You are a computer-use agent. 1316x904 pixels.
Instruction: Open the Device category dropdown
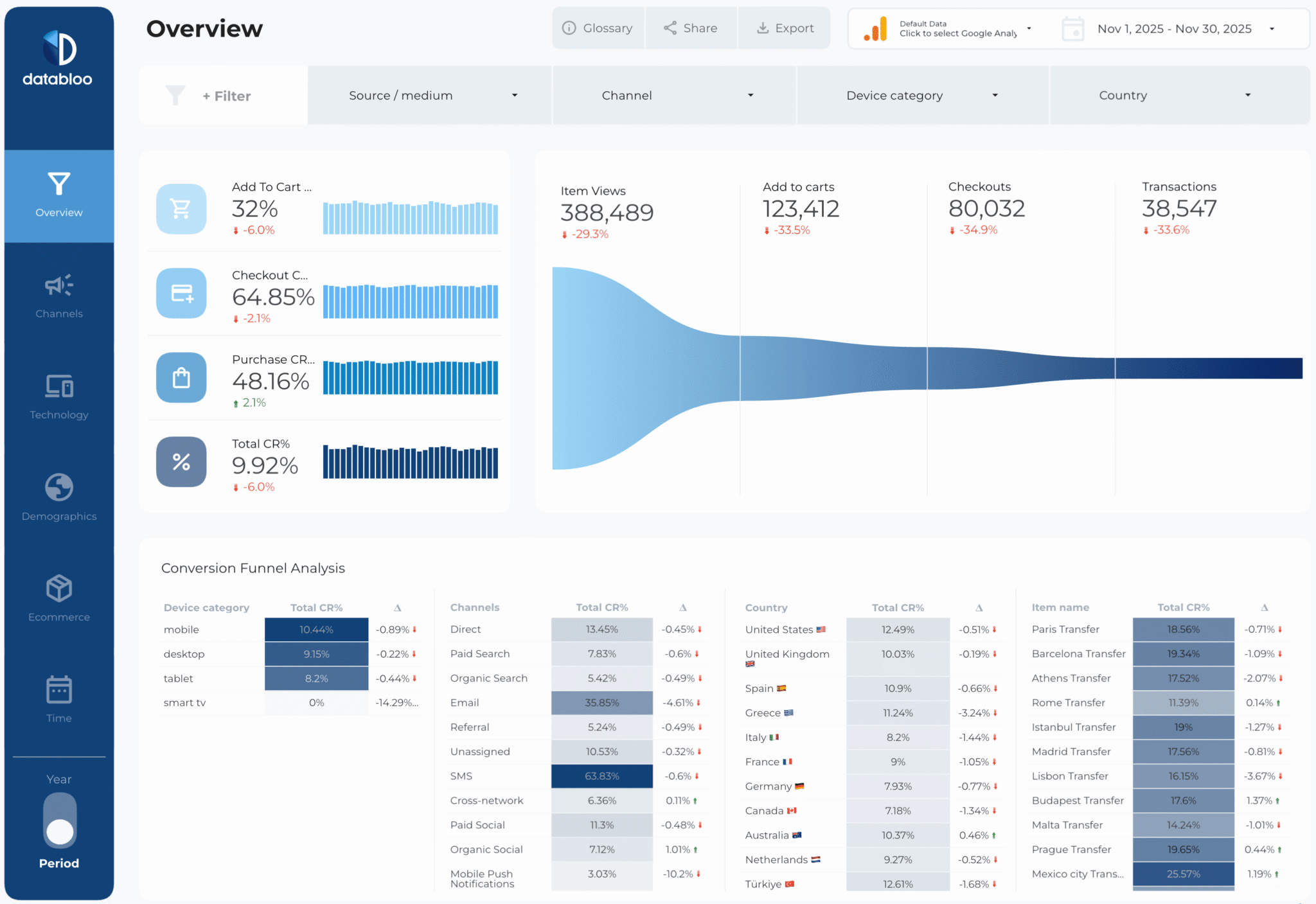coord(921,95)
